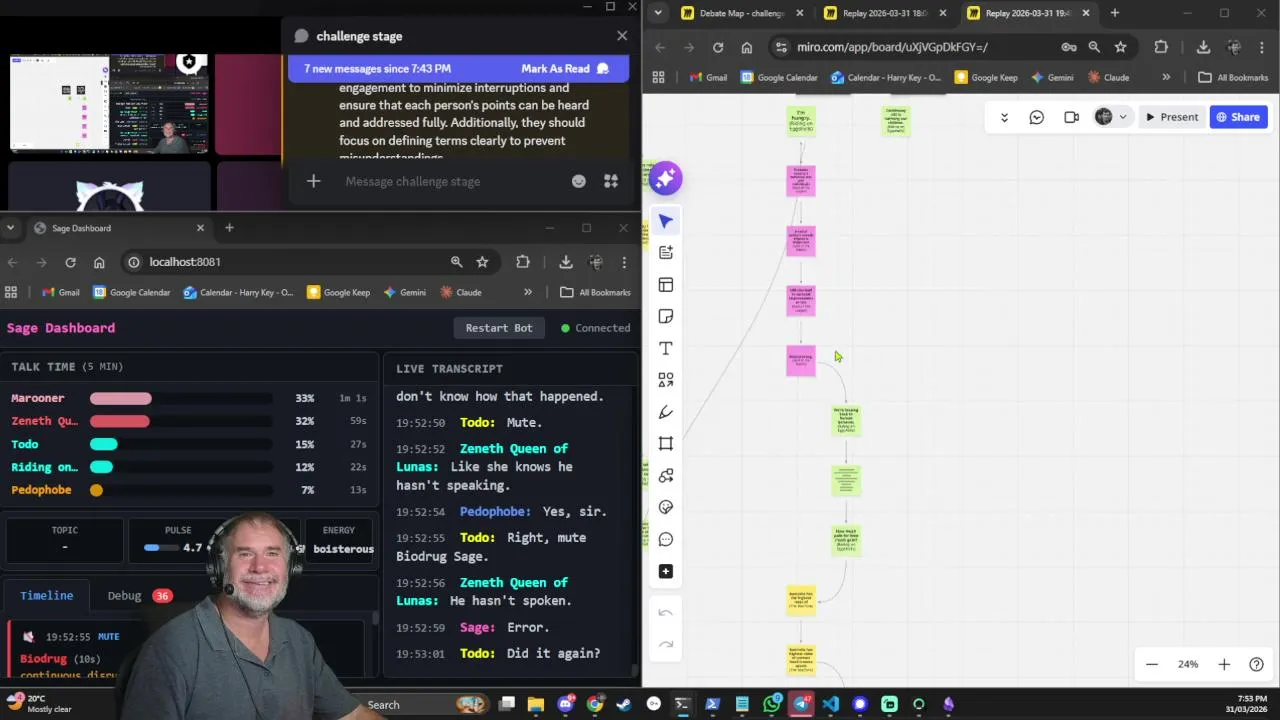Show more bookmarks in Sage browser

click(x=528, y=292)
